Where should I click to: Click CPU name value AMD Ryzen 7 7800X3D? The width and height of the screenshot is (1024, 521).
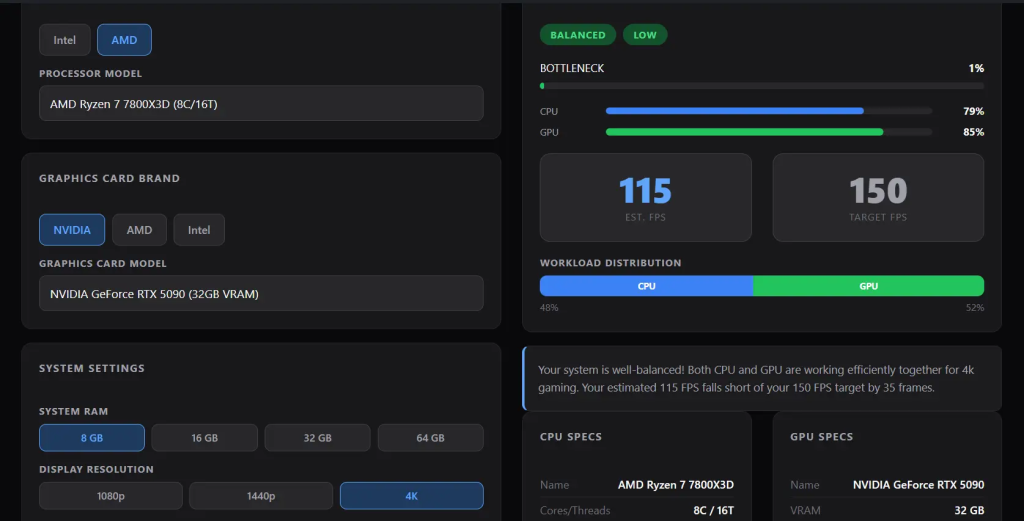pyautogui.click(x=676, y=484)
